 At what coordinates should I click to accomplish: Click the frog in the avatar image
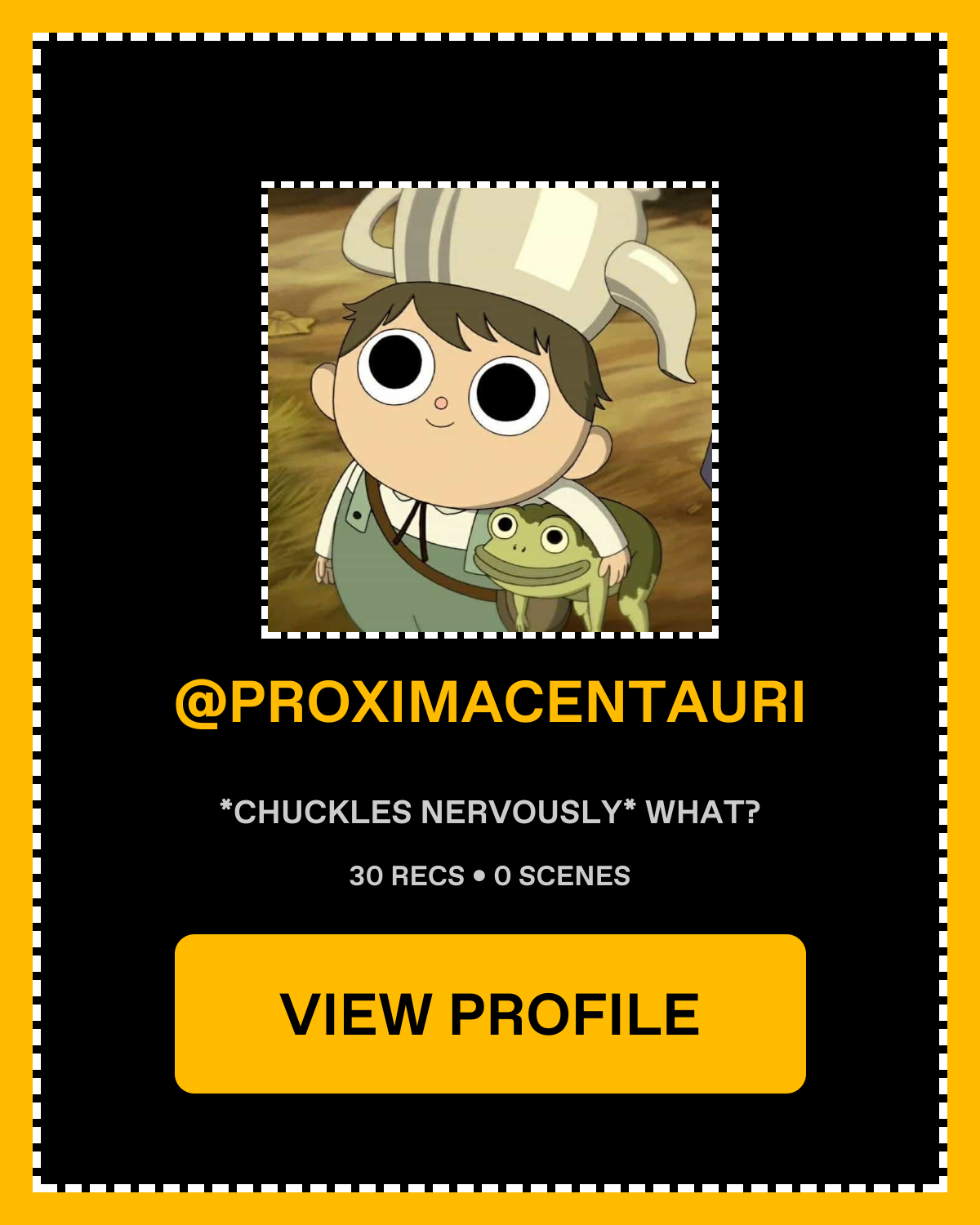pos(565,565)
